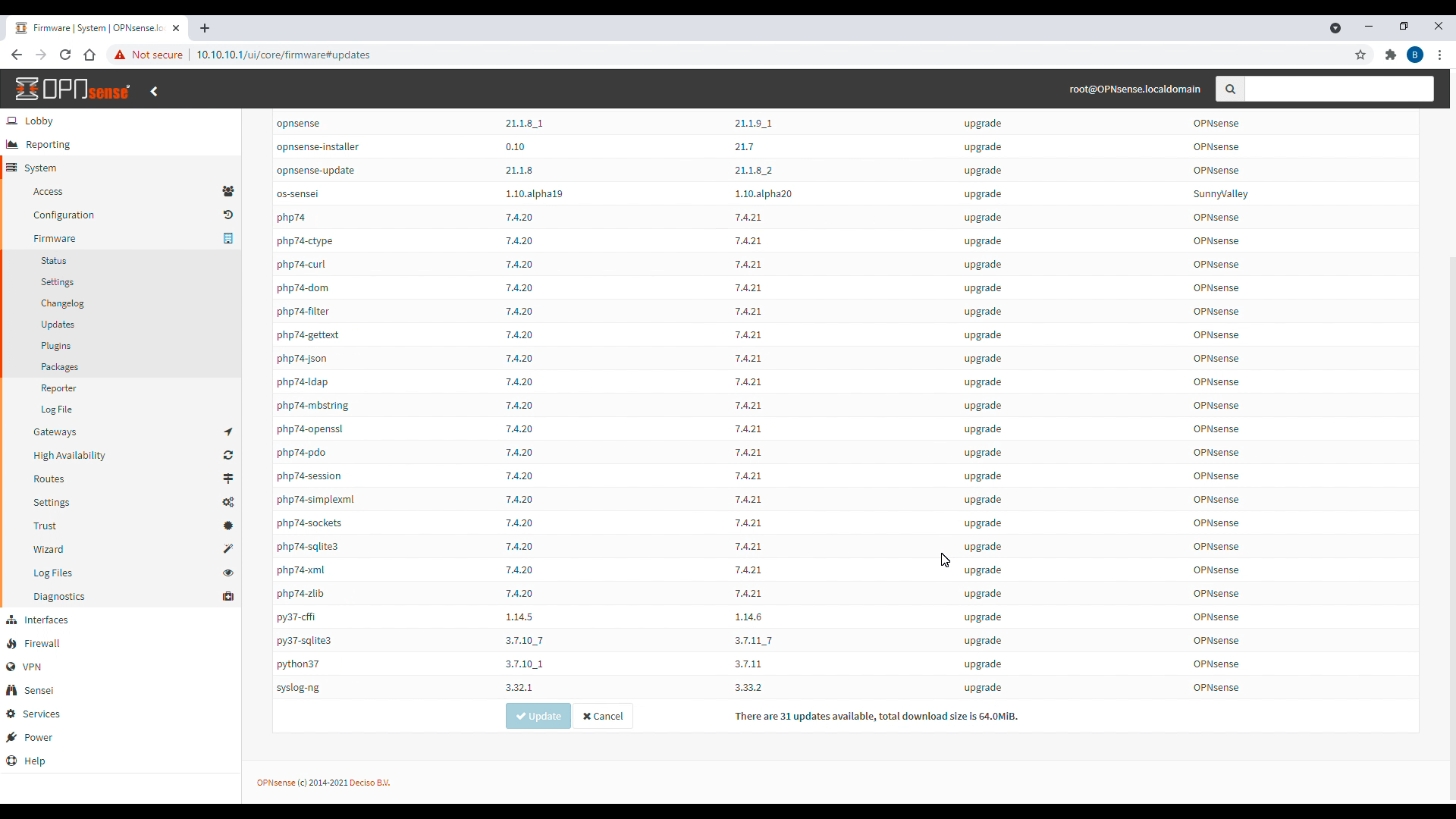This screenshot has height=819, width=1456.
Task: Open Firmware Log File page
Action: coord(56,409)
